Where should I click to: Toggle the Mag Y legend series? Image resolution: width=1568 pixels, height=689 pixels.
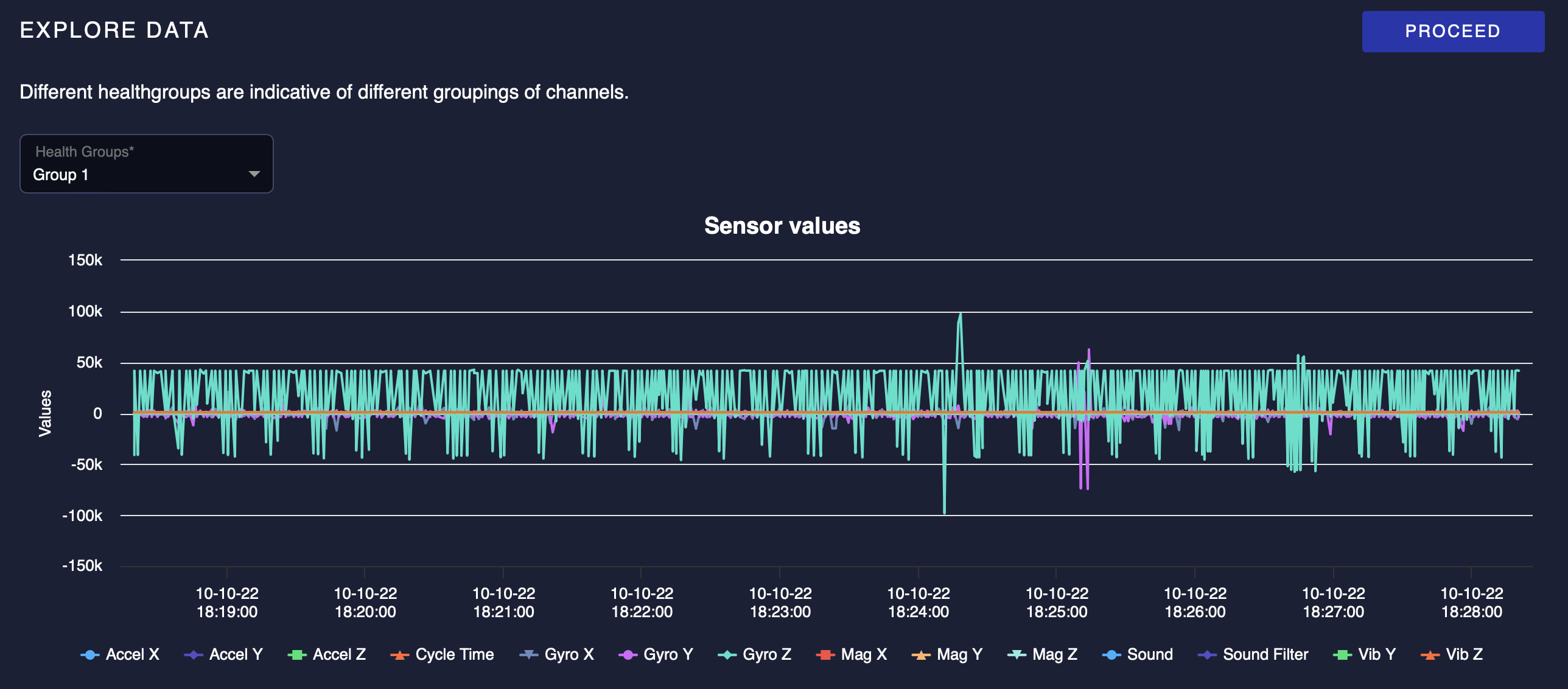[947, 654]
